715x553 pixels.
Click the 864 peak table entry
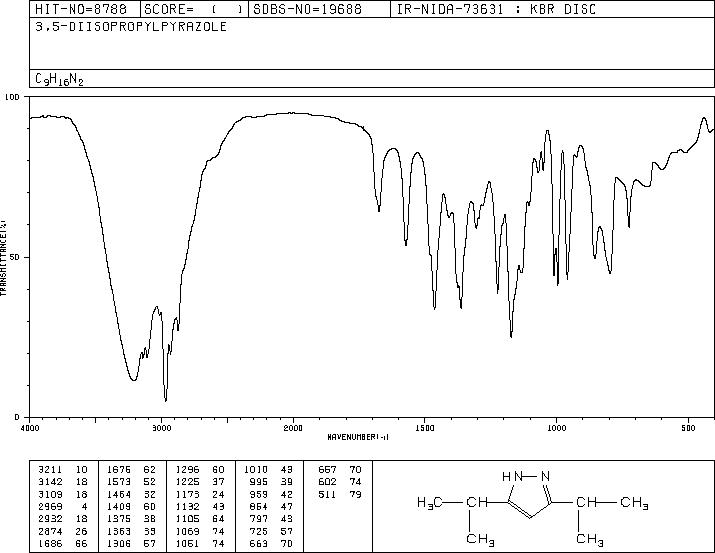[272, 506]
